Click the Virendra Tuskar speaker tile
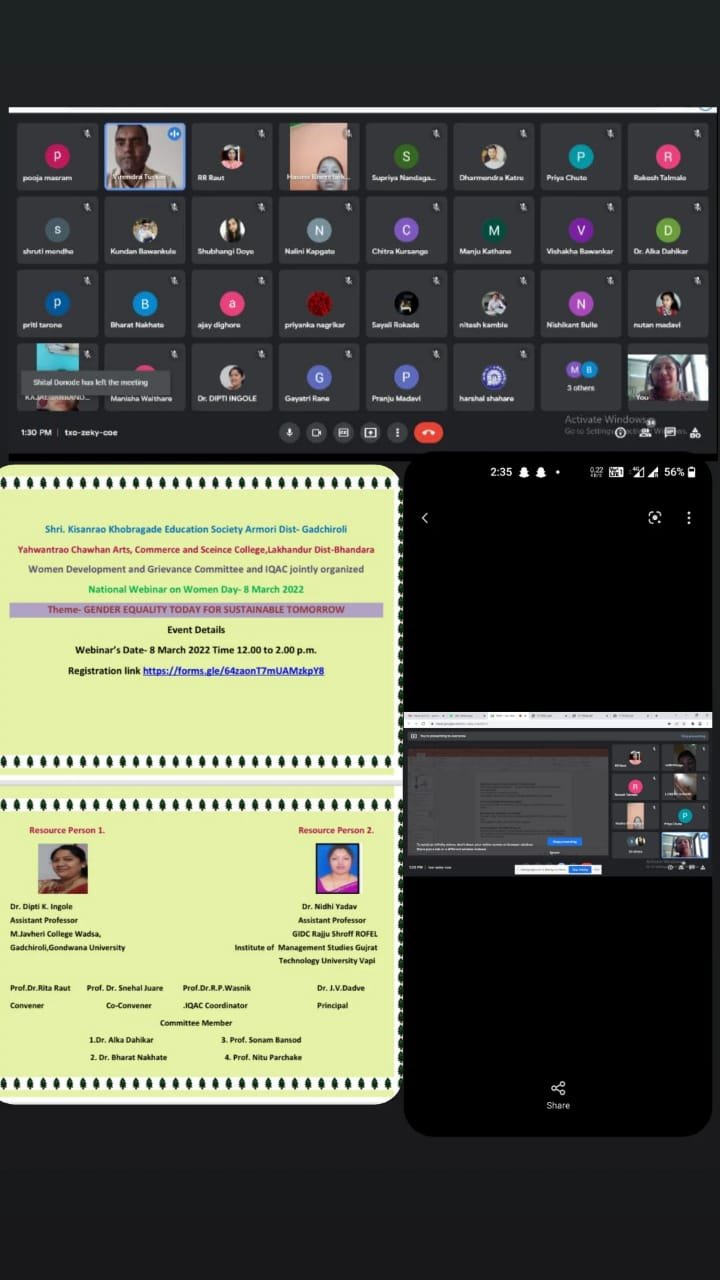This screenshot has width=720, height=1280. pos(145,156)
